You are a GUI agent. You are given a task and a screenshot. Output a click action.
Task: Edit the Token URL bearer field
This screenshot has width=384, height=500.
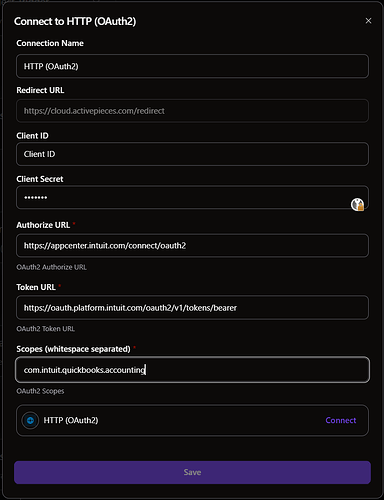coord(192,308)
